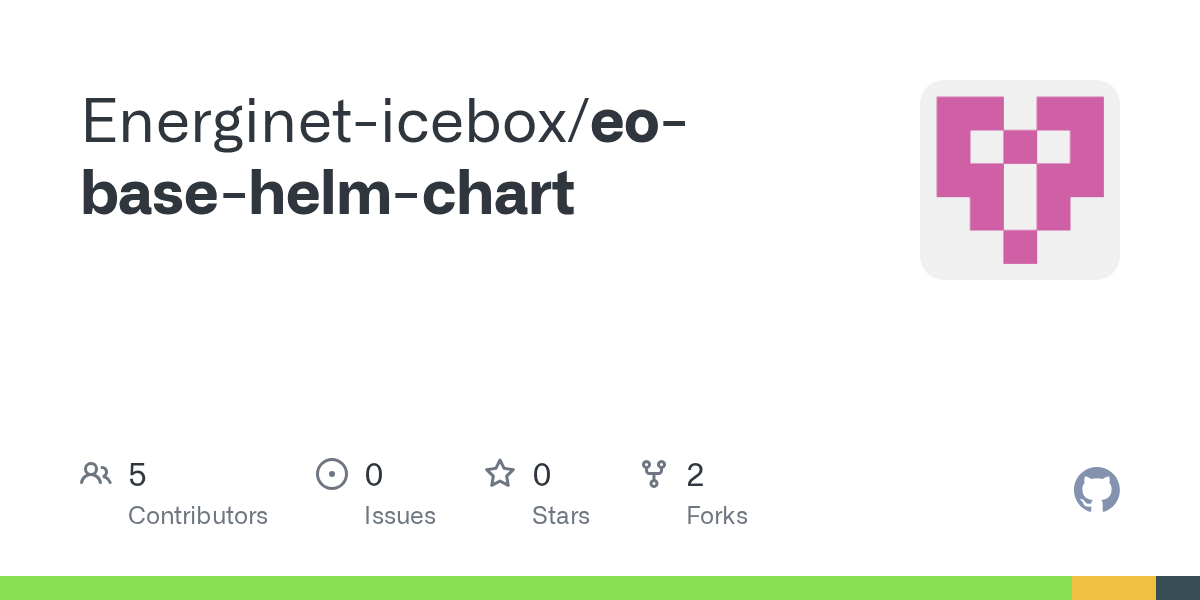
Task: Click the 0 count beside star icon
Action: click(542, 475)
